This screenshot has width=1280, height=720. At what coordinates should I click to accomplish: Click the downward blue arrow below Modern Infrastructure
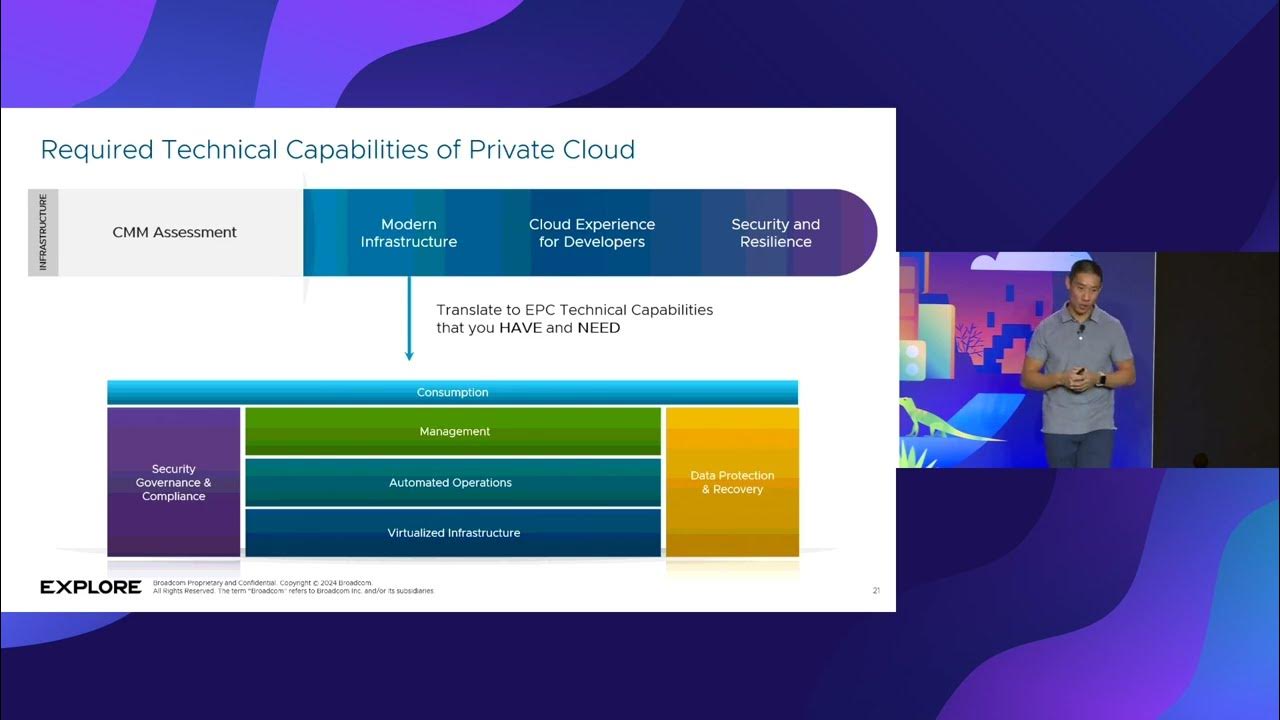coord(409,320)
